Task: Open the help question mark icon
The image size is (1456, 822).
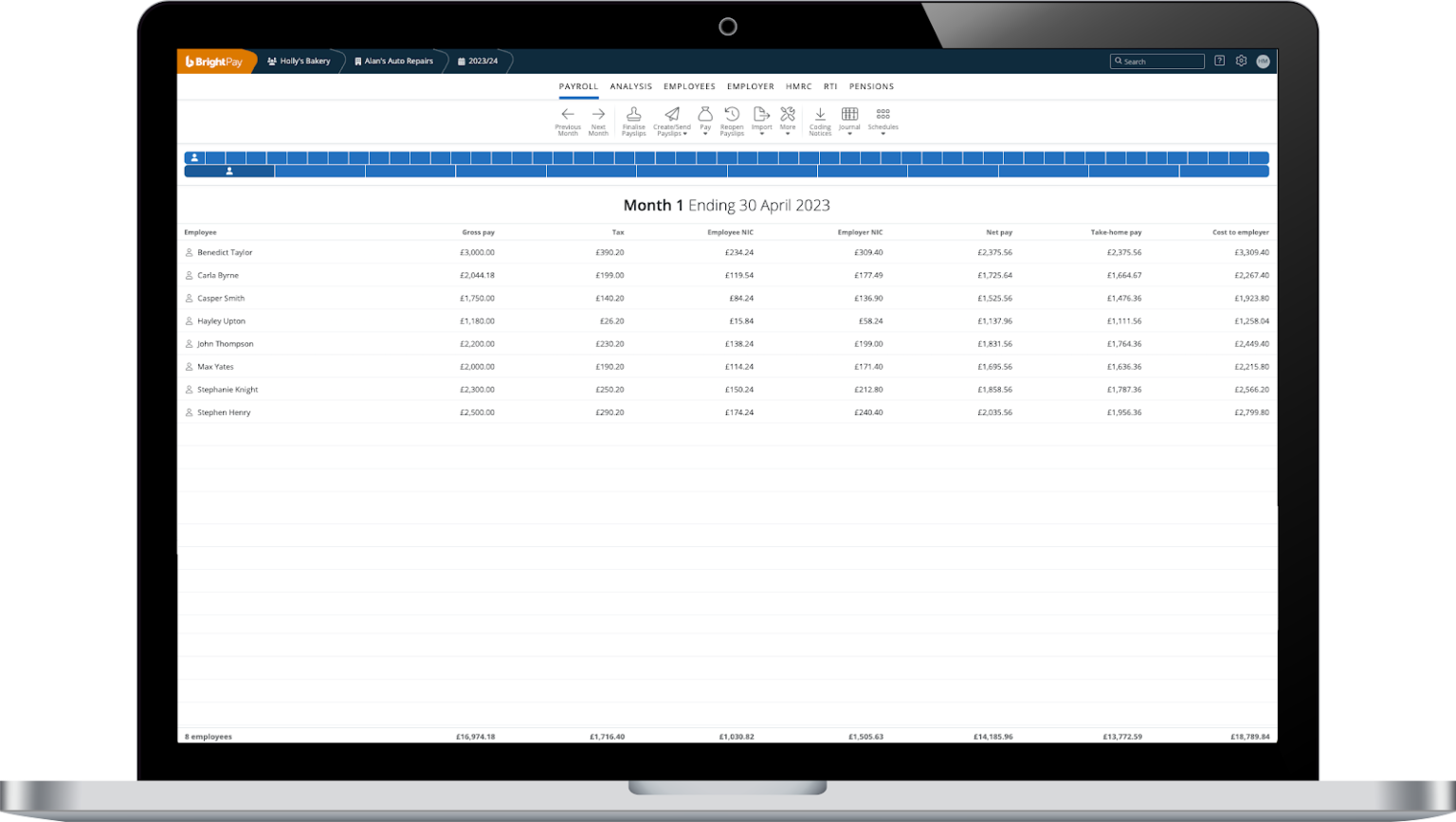Action: (x=1219, y=61)
